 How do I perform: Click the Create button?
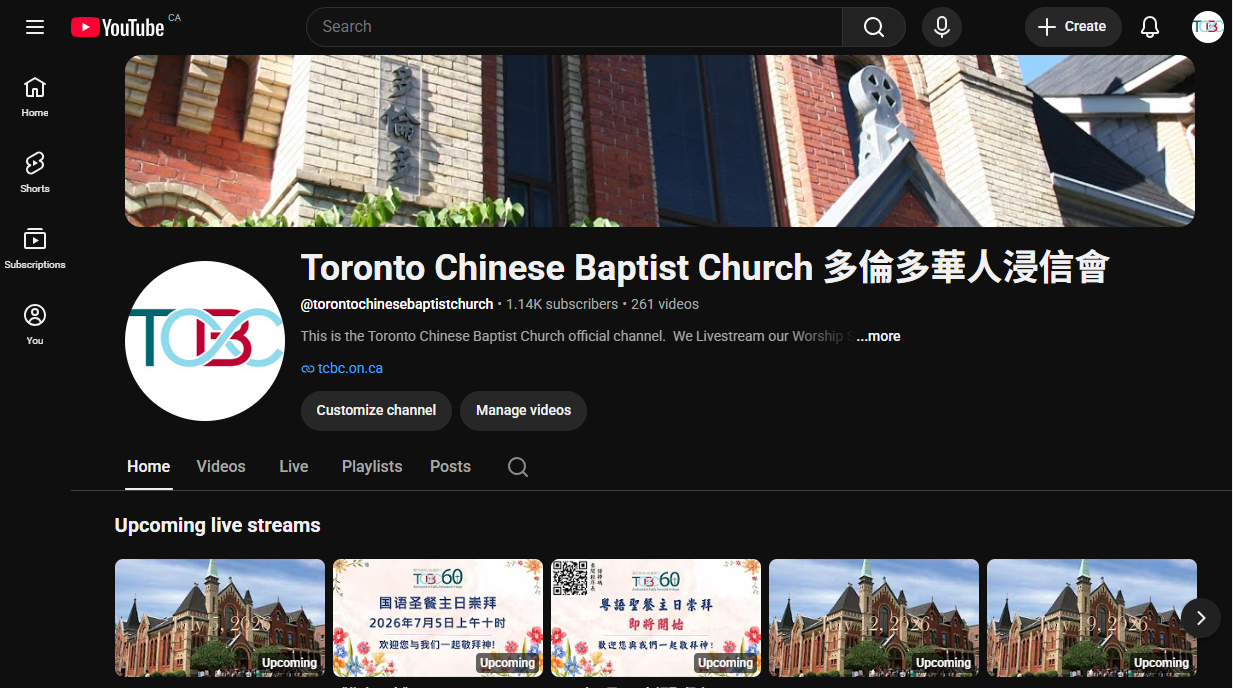pyautogui.click(x=1073, y=27)
